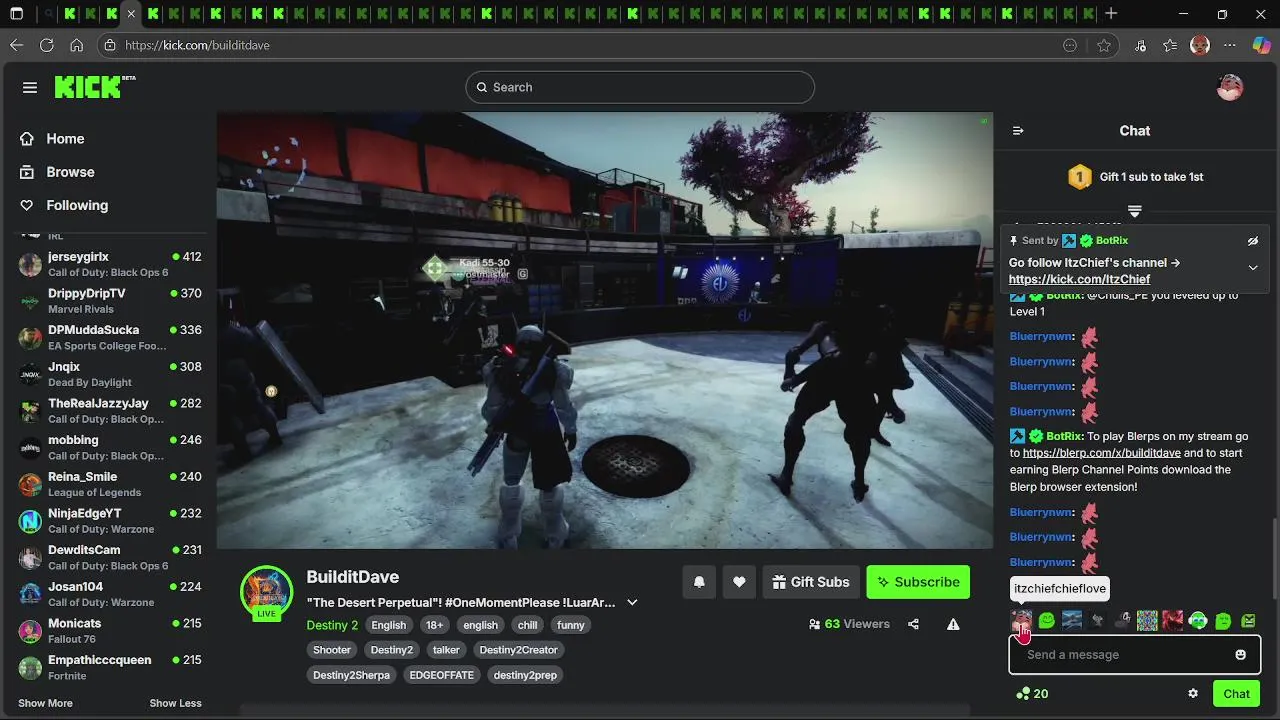Screen dimensions: 1280x720
Task: Open the blerp.com/x/builditdave link
Action: click(x=1101, y=453)
